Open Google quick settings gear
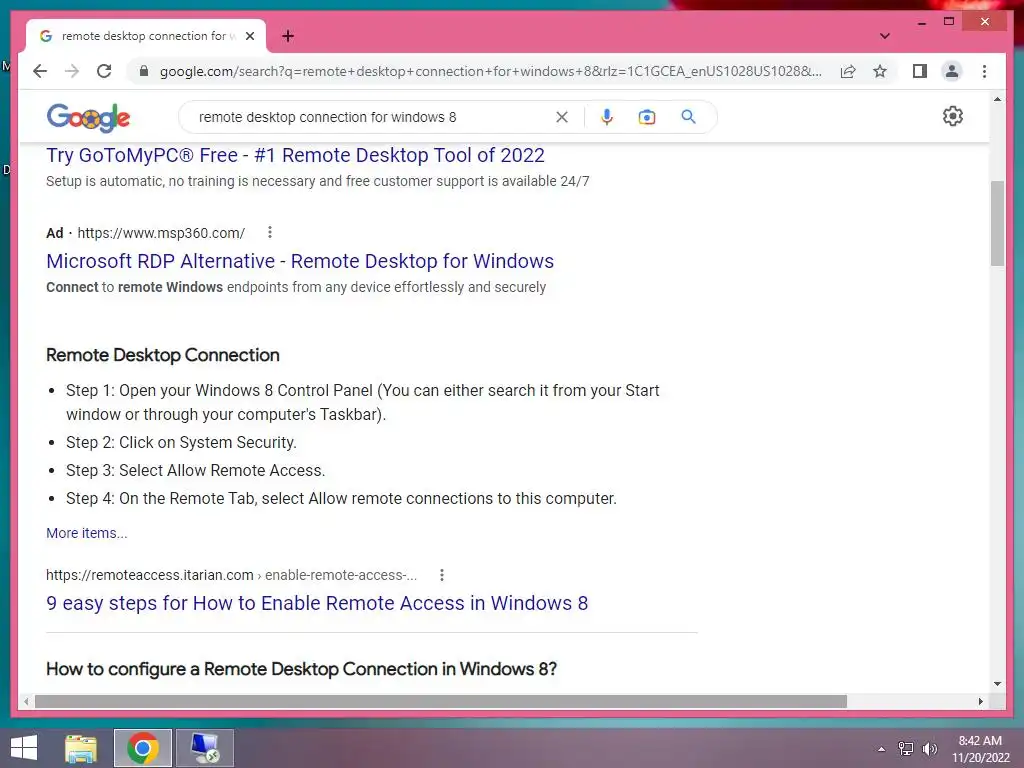 [953, 116]
